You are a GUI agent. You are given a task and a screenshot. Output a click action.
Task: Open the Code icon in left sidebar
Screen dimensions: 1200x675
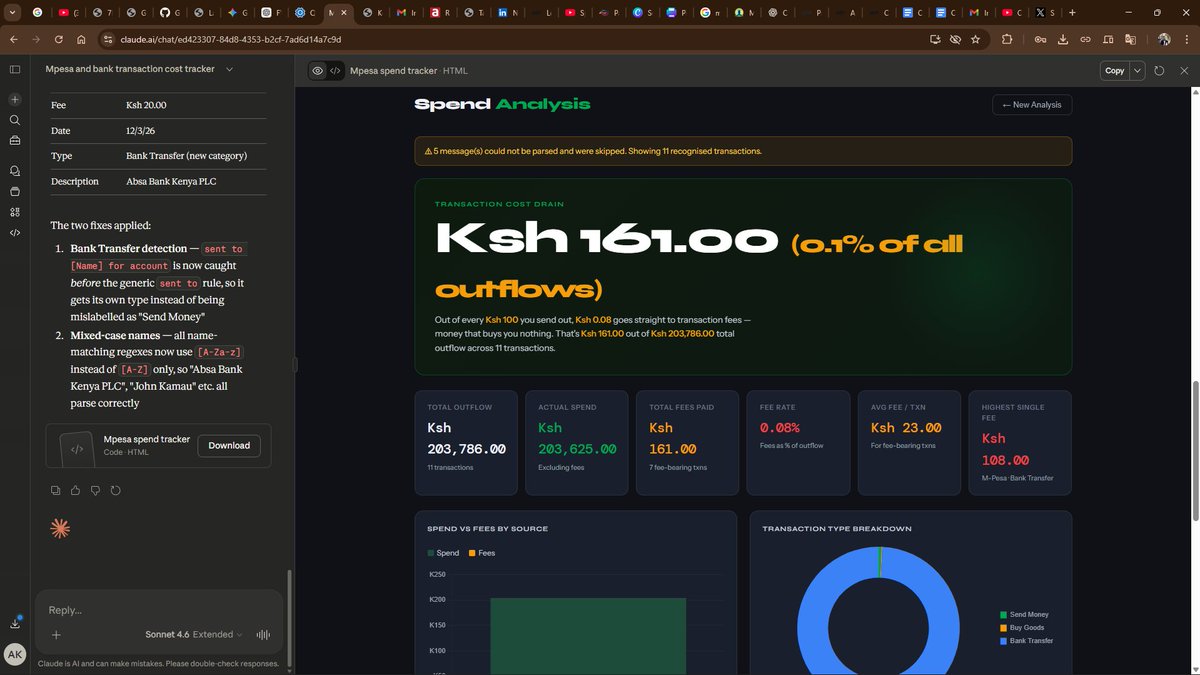click(x=15, y=232)
